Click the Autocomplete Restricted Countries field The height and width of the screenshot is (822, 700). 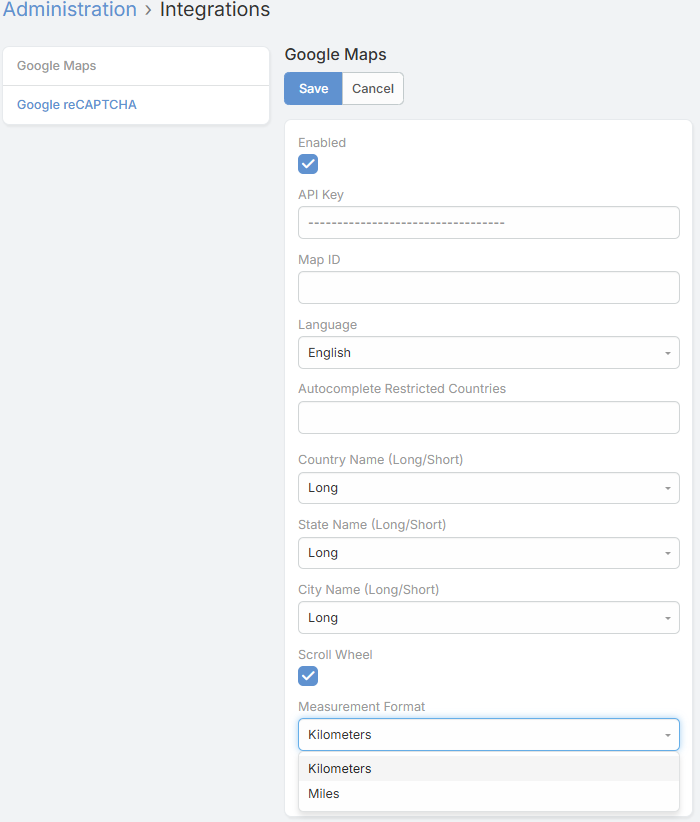(488, 418)
